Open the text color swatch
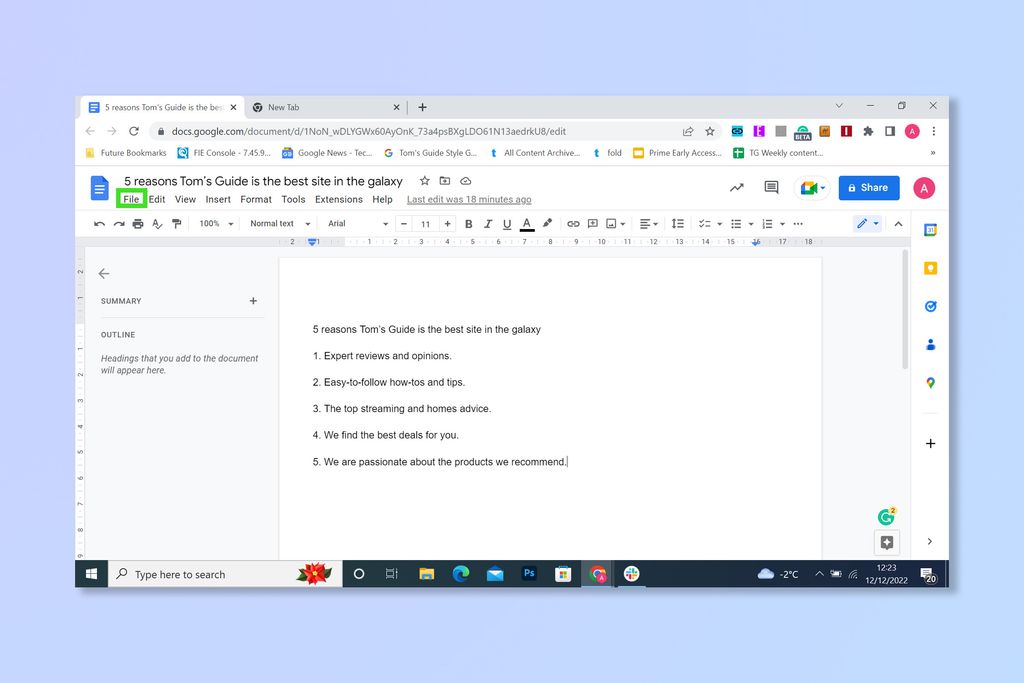Viewport: 1024px width, 683px height. click(x=527, y=223)
